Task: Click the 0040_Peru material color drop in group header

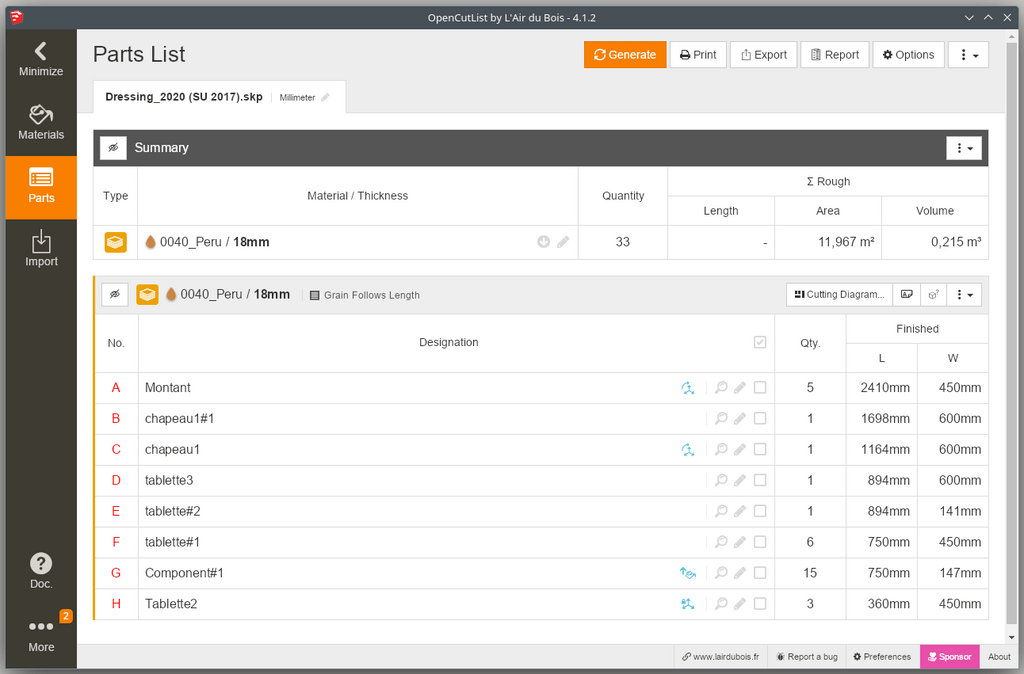Action: click(171, 294)
